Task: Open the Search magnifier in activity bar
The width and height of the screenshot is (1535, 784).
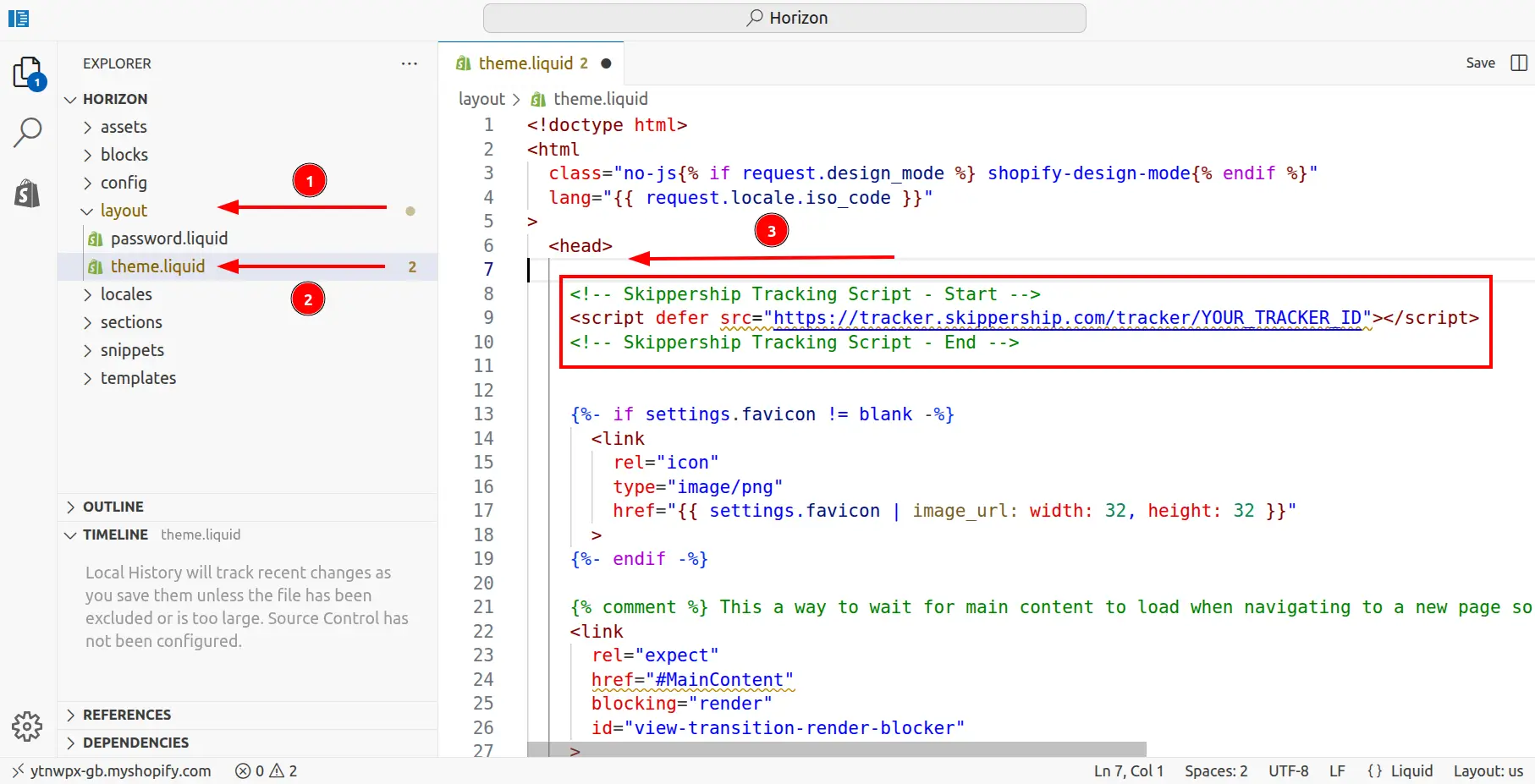Action: (27, 132)
